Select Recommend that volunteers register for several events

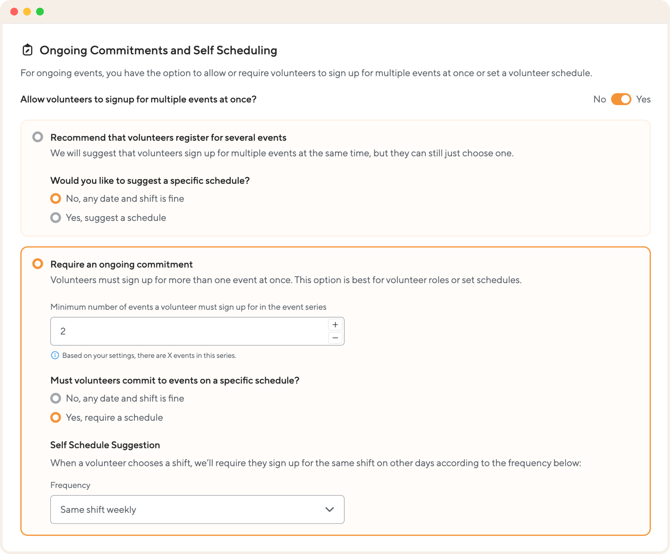point(38,137)
